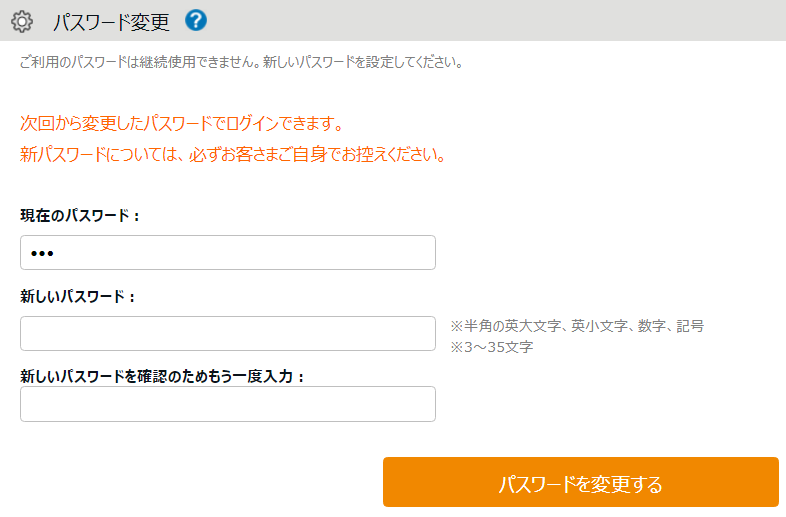Click the ※半角の英大文字 character hint text
This screenshot has width=786, height=517.
[x=577, y=326]
